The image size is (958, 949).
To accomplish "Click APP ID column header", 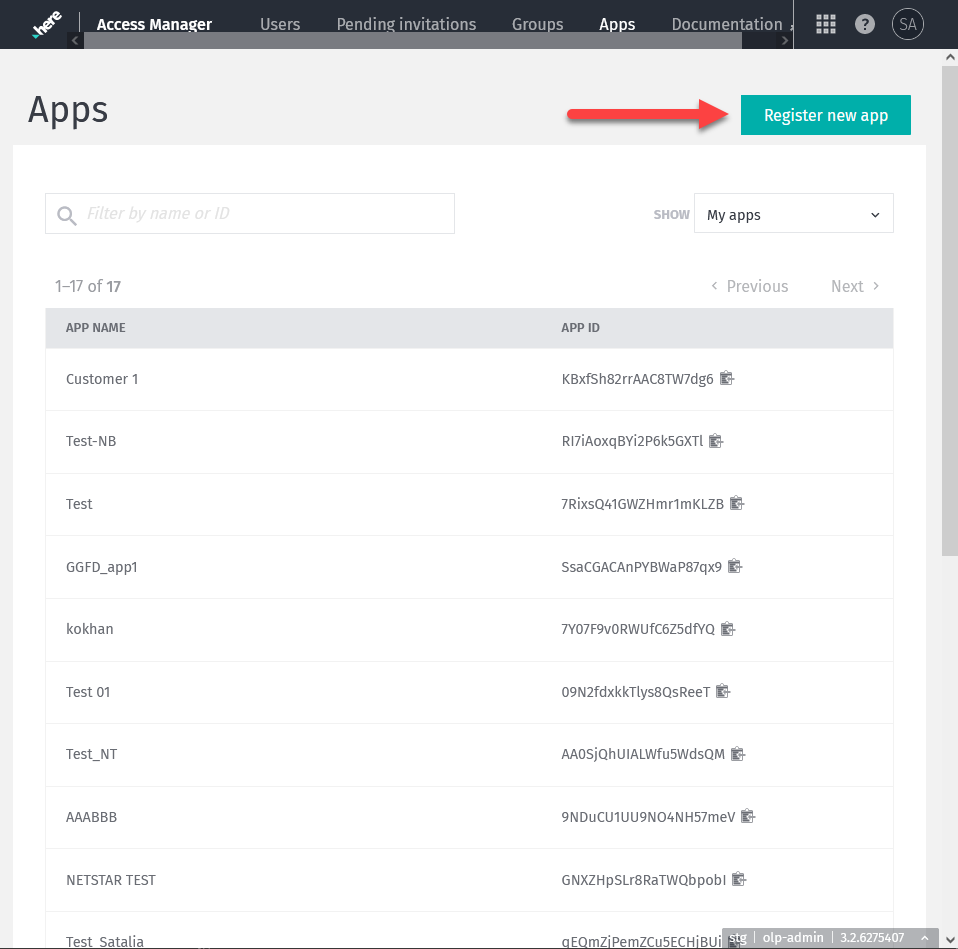I will point(580,328).
